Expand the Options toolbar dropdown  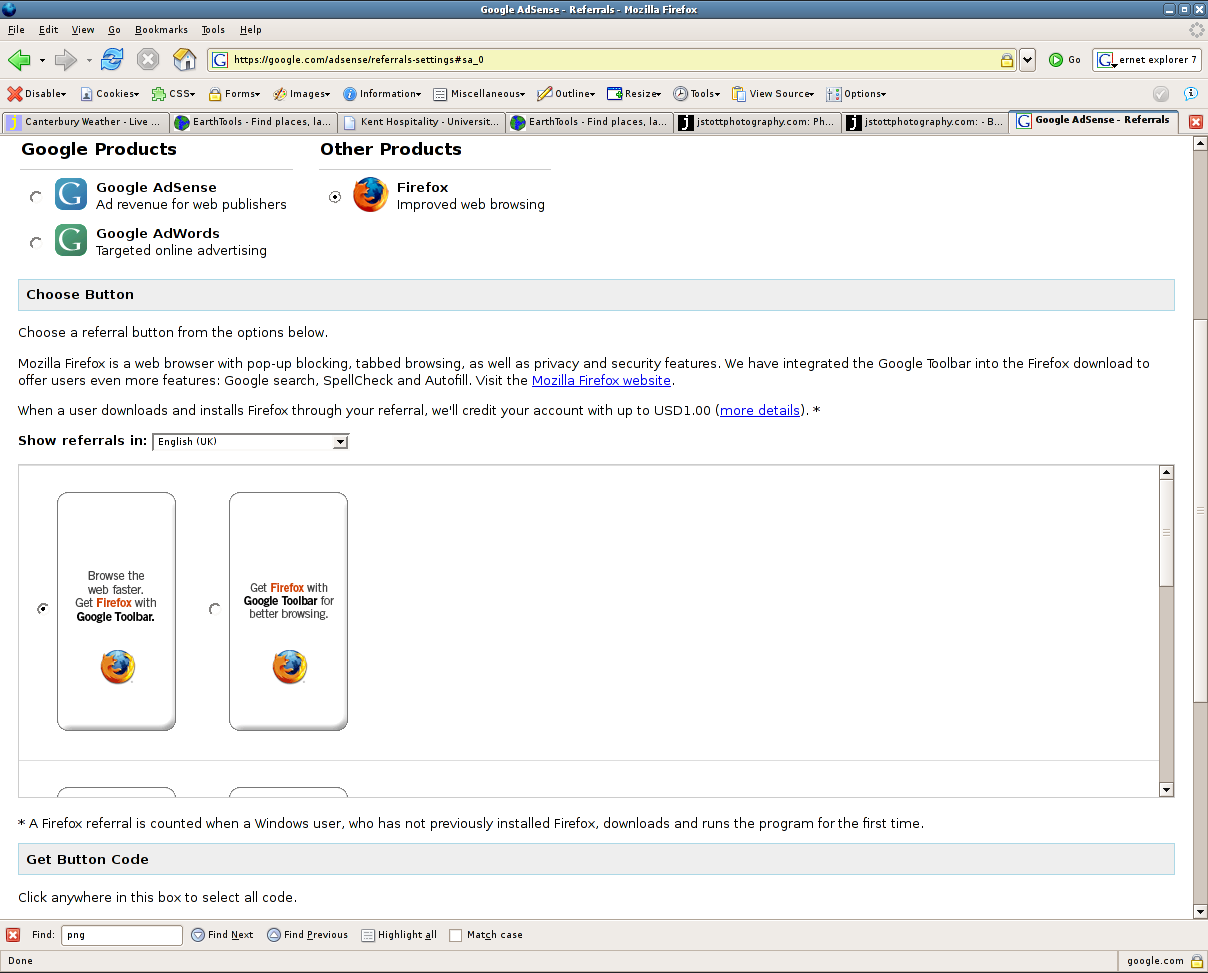coord(857,94)
